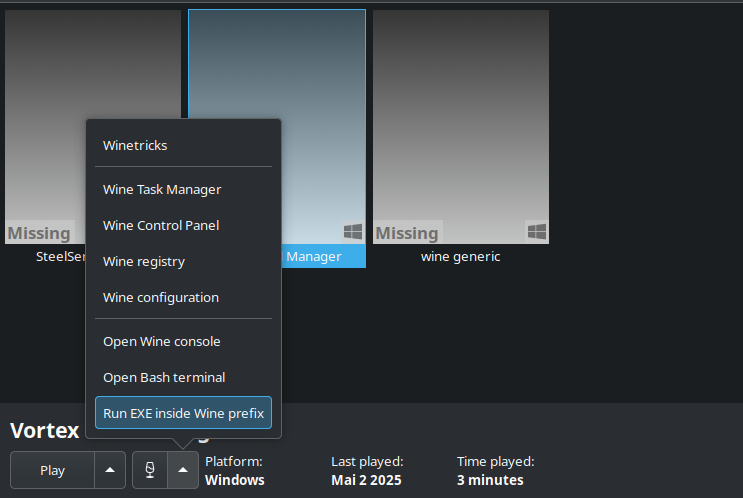743x498 pixels.
Task: Click Windows logo on selected game cover
Action: coord(353,232)
